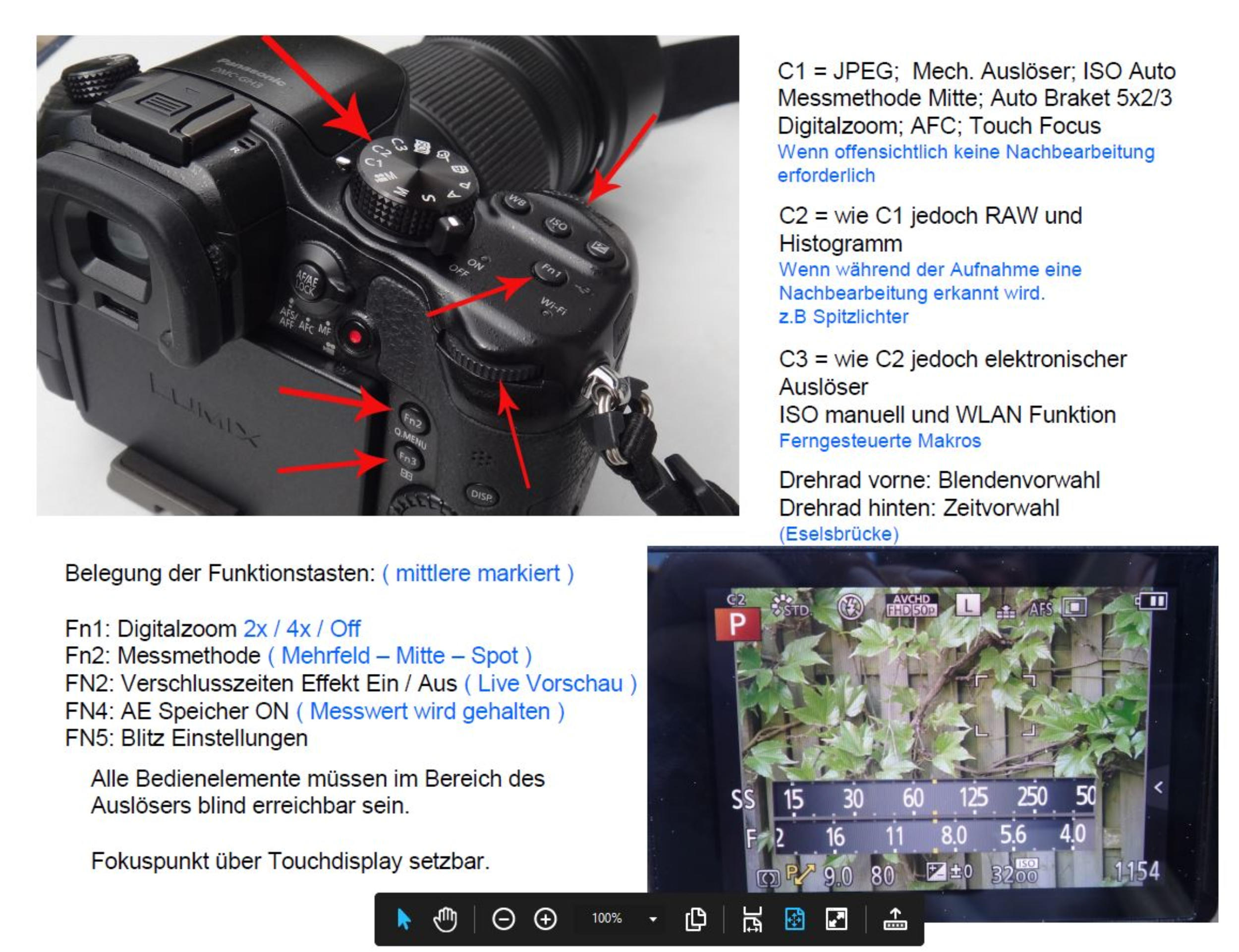Viewport: 1239px width, 952px height.
Task: Activate the selection arrow tool
Action: pyautogui.click(x=403, y=919)
